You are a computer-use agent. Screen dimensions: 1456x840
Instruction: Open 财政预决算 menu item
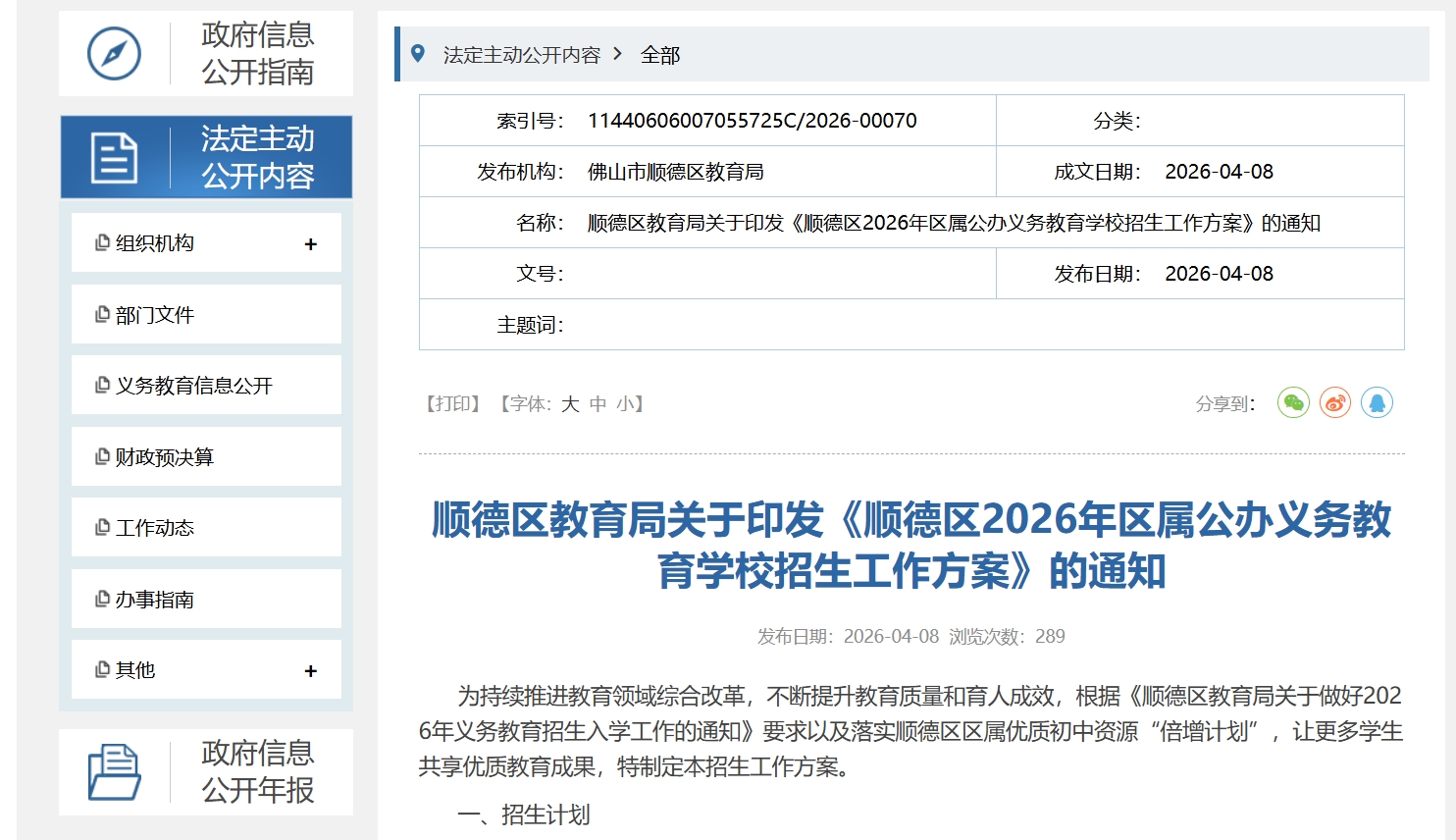[164, 457]
